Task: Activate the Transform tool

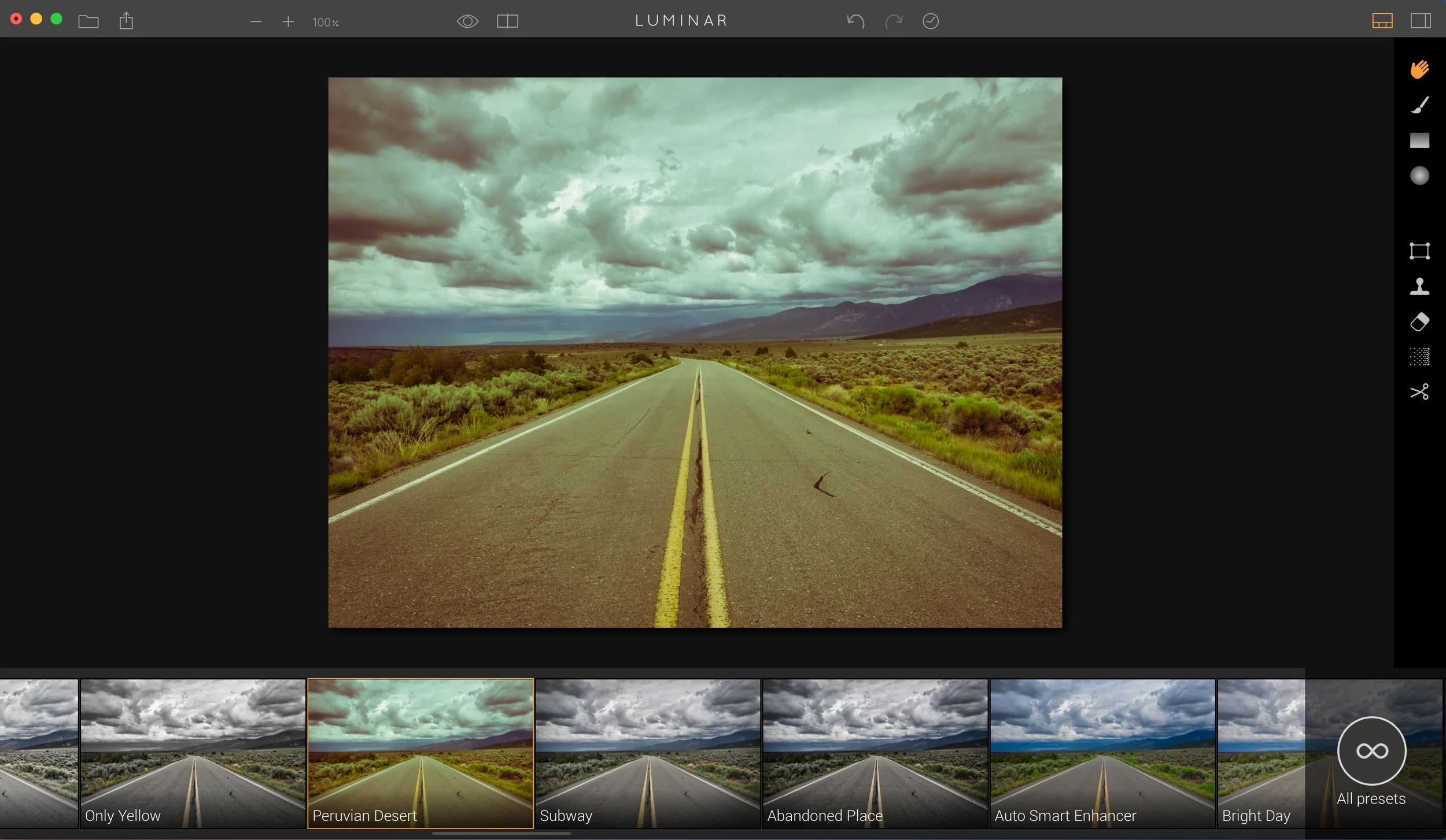Action: 1419,251
